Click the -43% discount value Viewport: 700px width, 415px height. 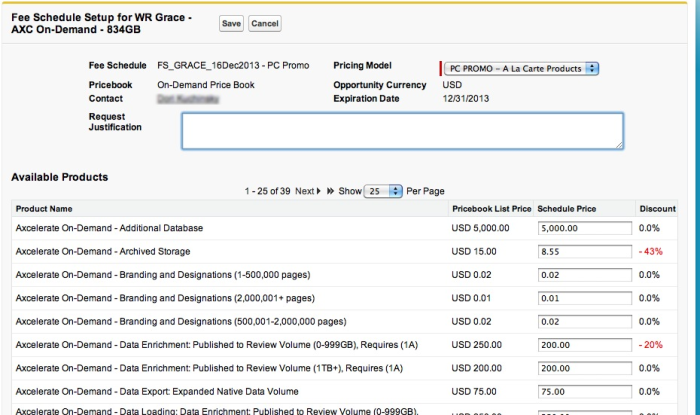click(x=650, y=251)
